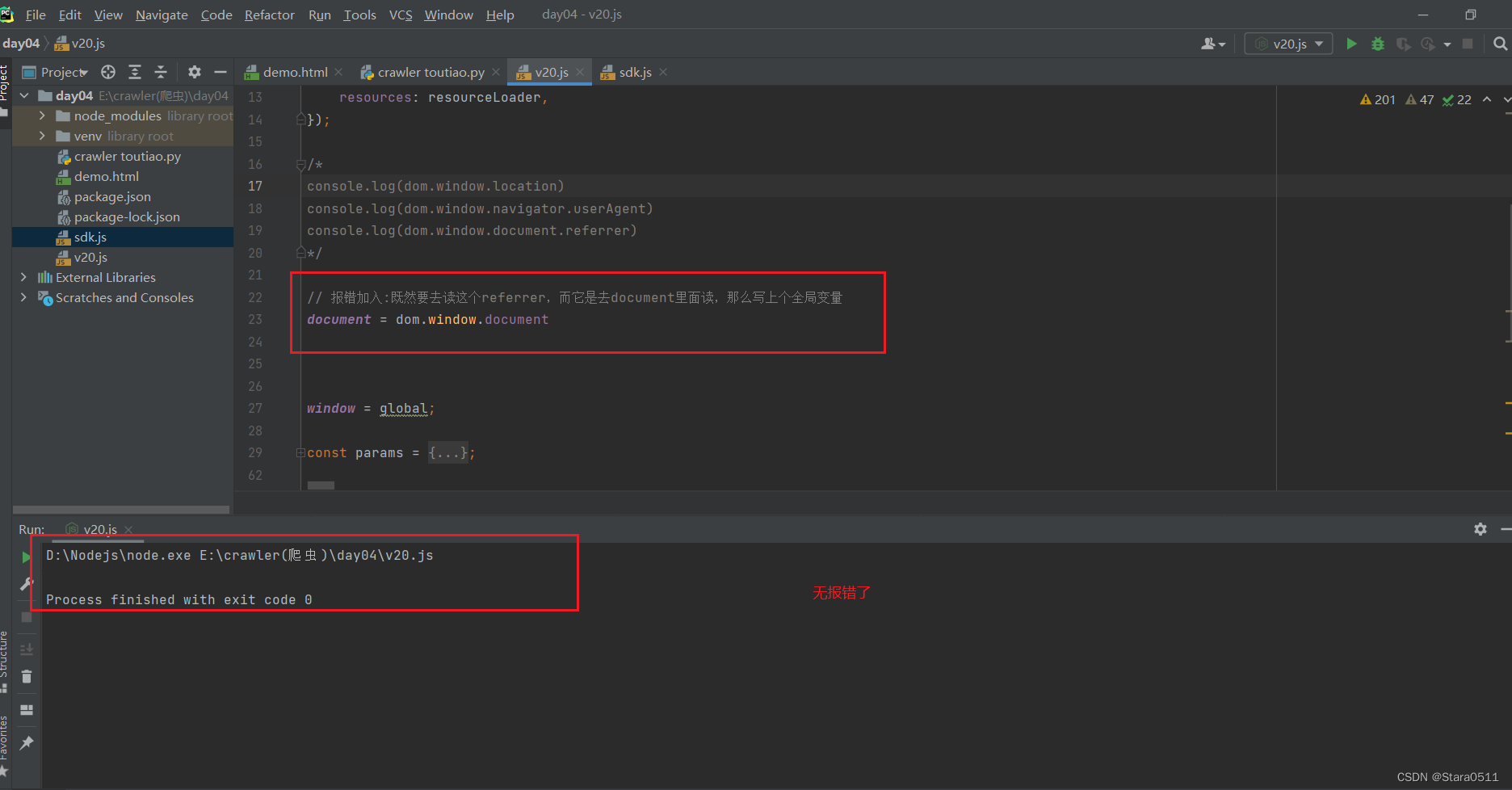
Task: Open the user account icon menu
Action: [1213, 44]
